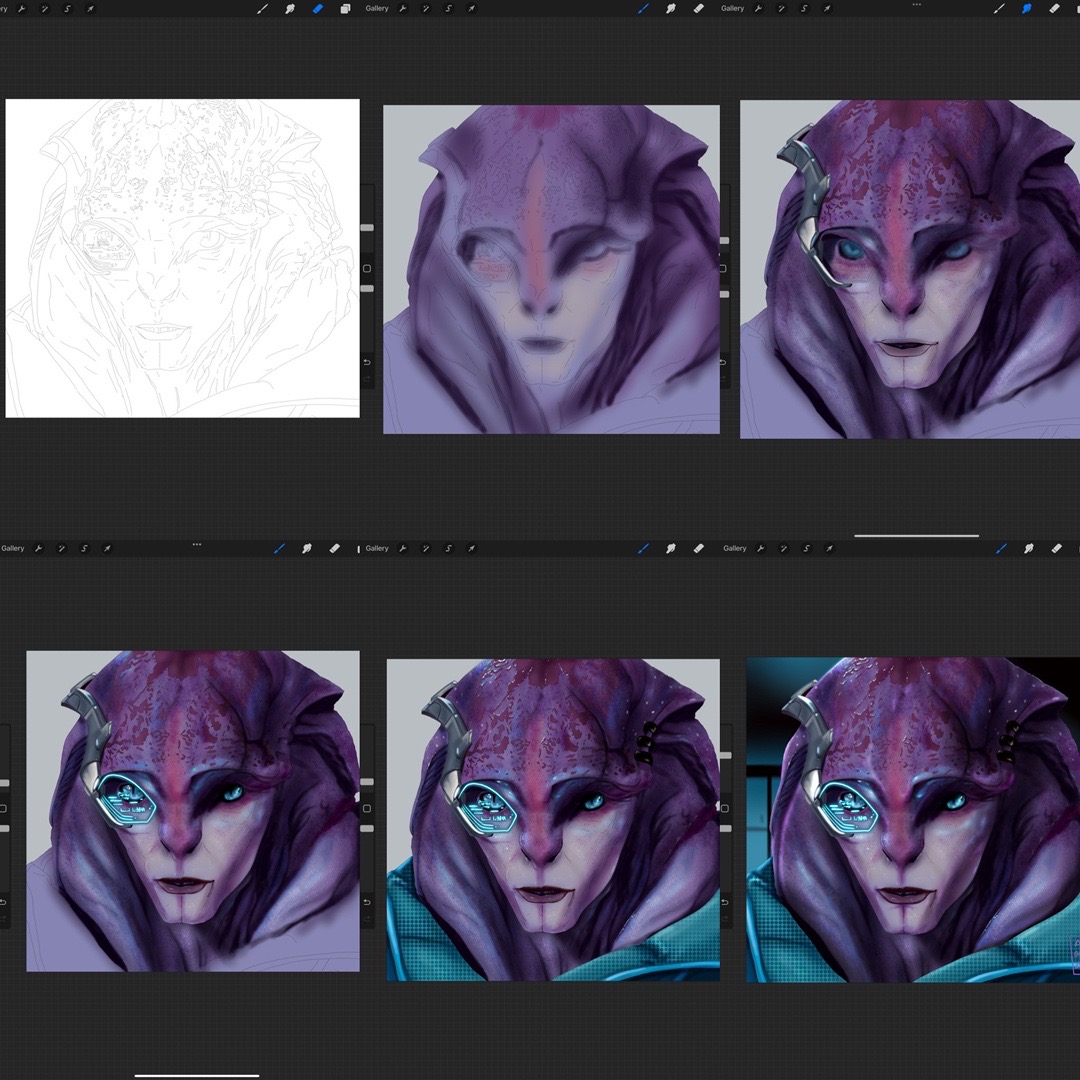Select Brush tool in bottom-right dark-background panel

pos(1001,549)
